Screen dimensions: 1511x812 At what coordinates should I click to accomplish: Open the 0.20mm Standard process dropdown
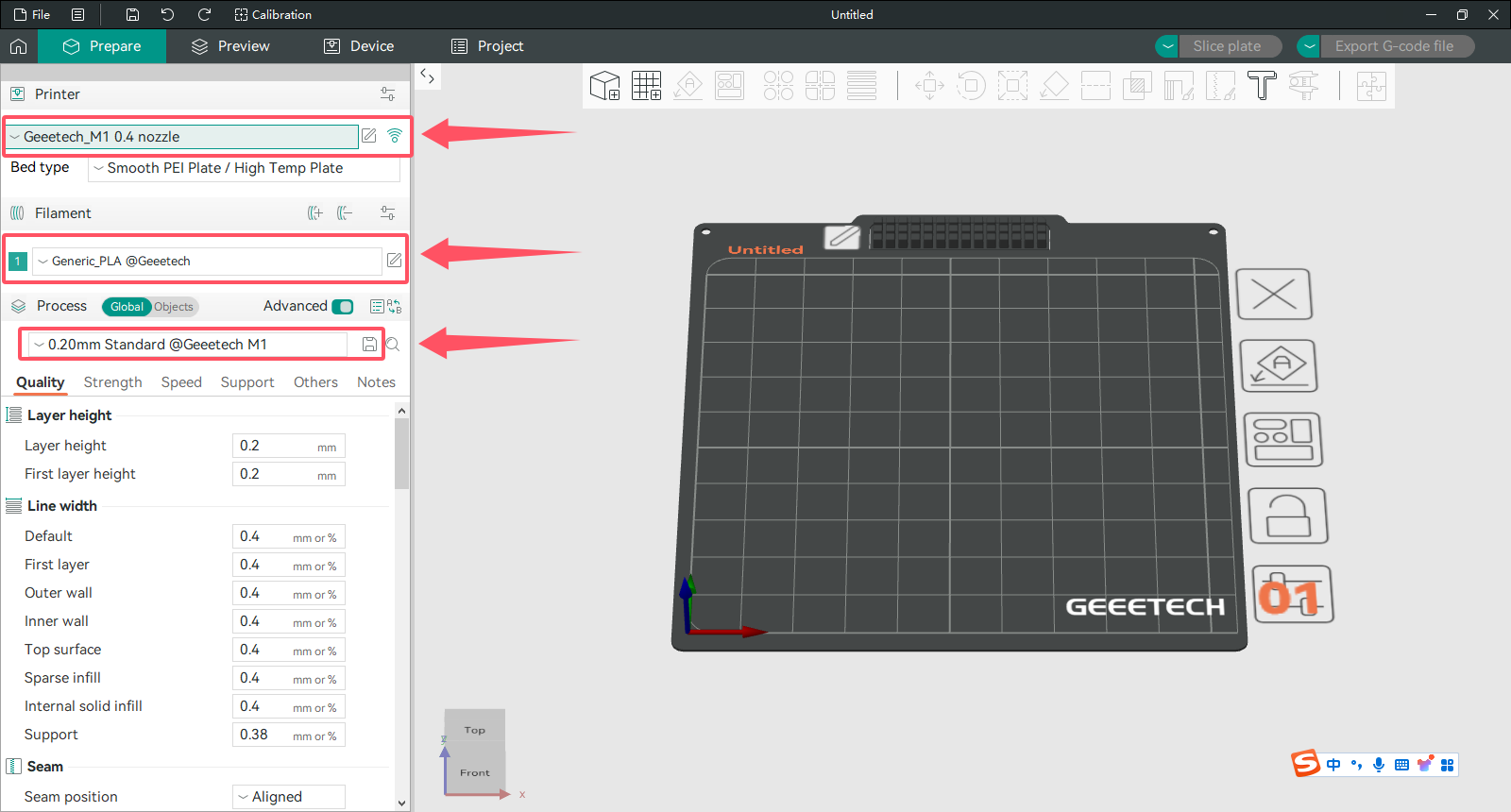pos(187,345)
